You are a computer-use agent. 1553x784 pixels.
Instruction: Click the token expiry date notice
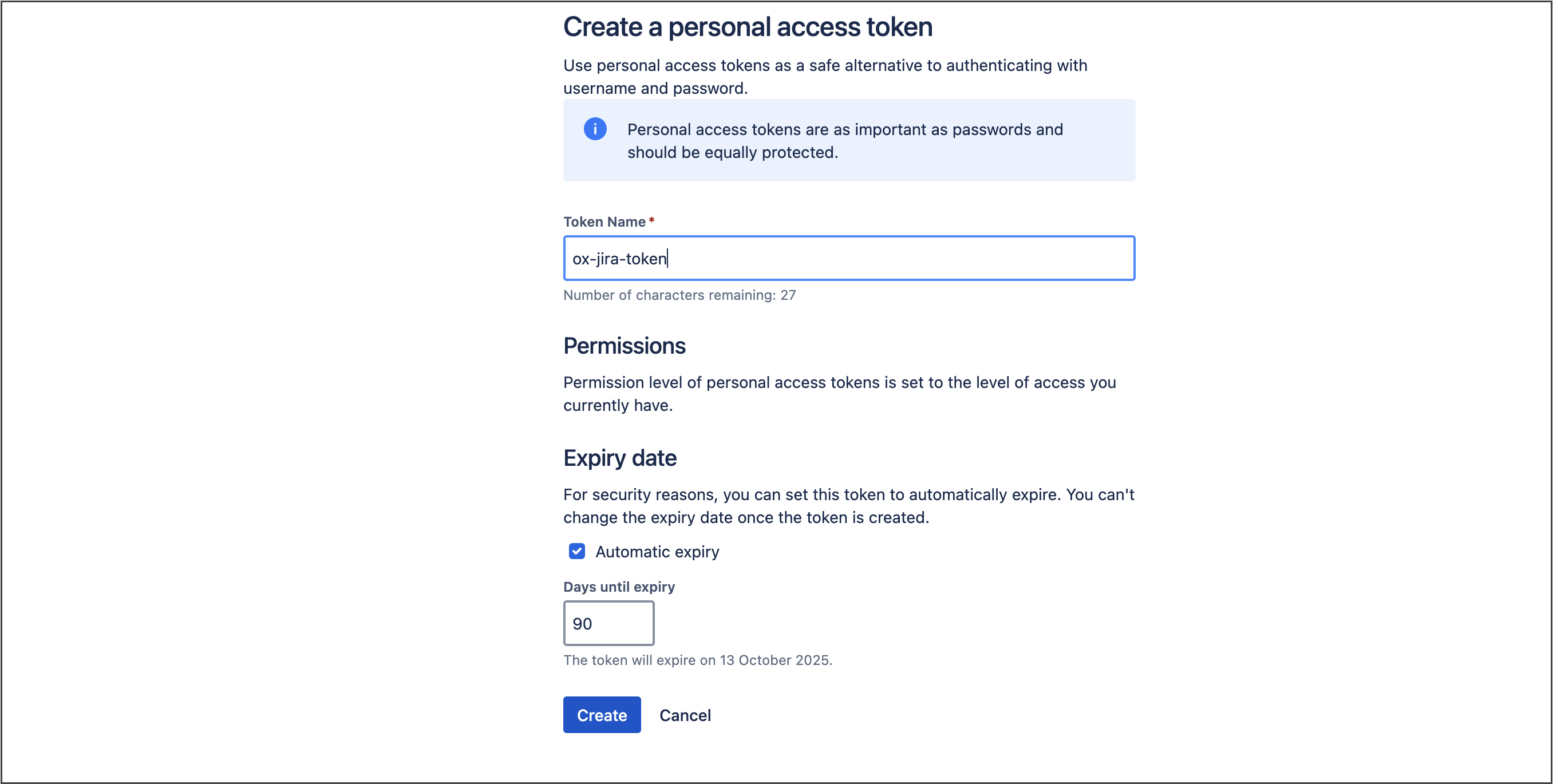coord(698,660)
